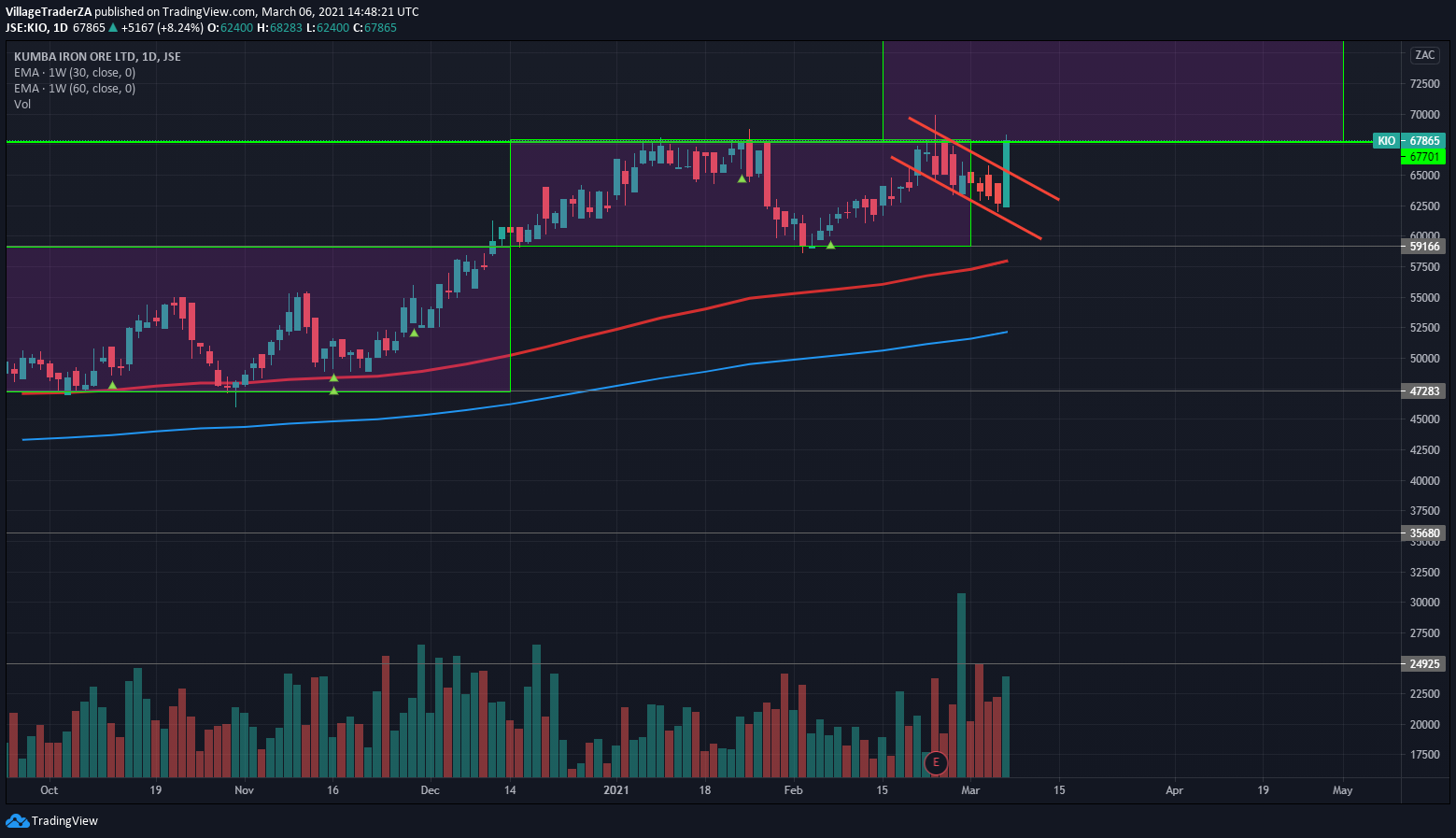
Task: Click the 'Mar' date axis label
Action: point(970,790)
